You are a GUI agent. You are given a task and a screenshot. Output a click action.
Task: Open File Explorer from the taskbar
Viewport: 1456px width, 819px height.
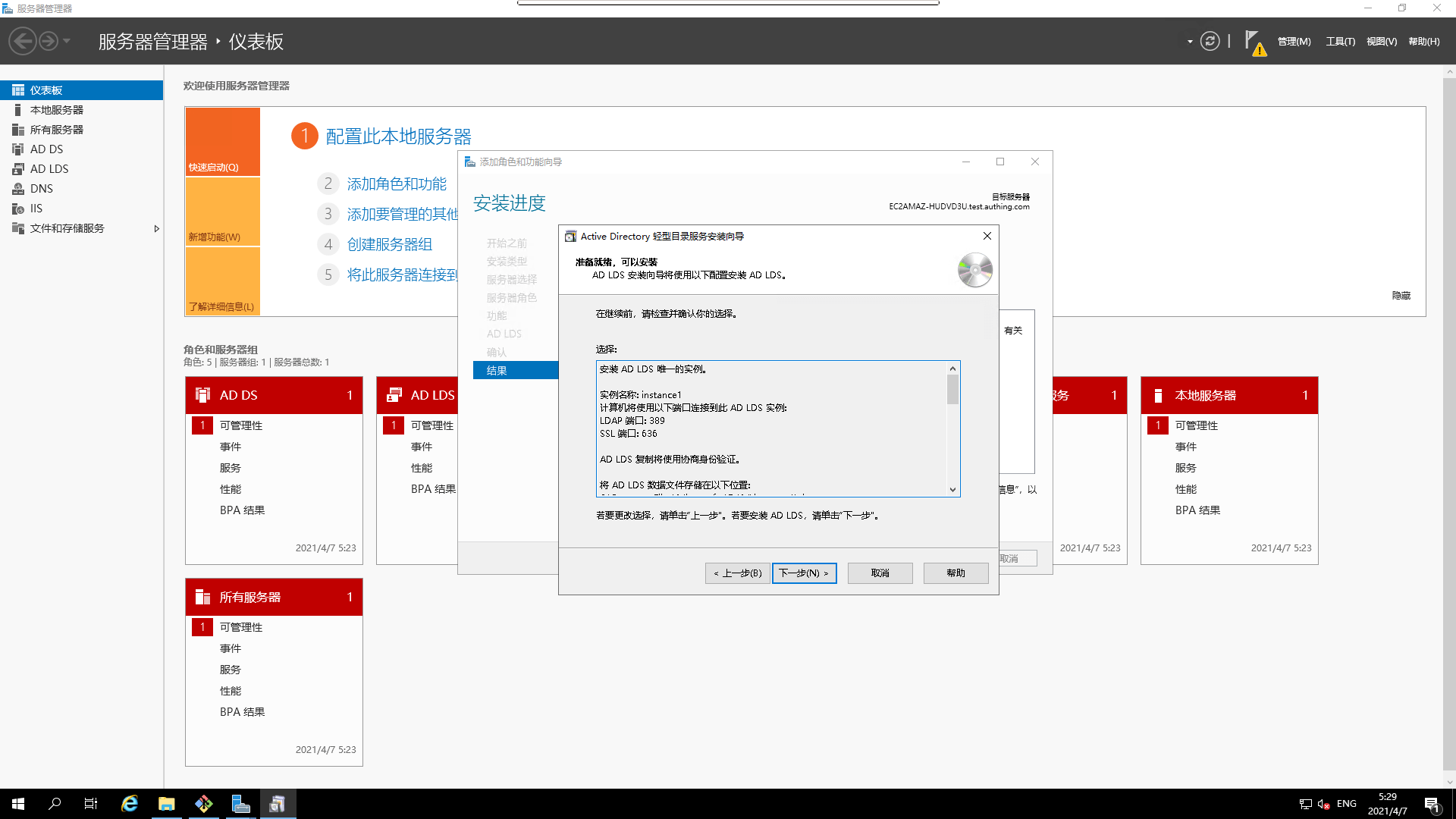coord(167,804)
